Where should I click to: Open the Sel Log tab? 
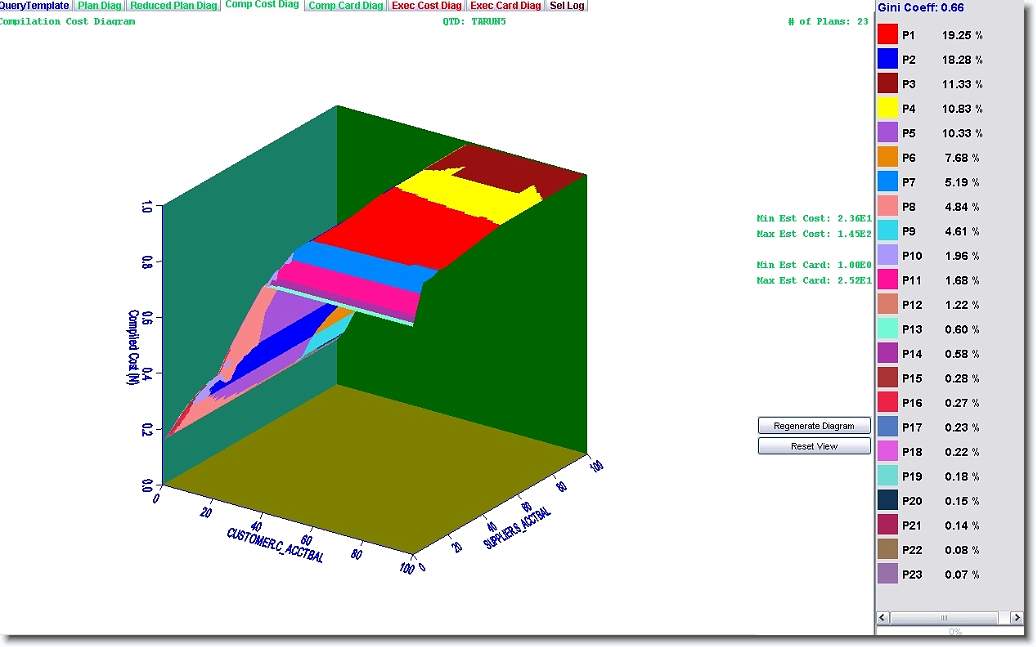pyautogui.click(x=567, y=6)
